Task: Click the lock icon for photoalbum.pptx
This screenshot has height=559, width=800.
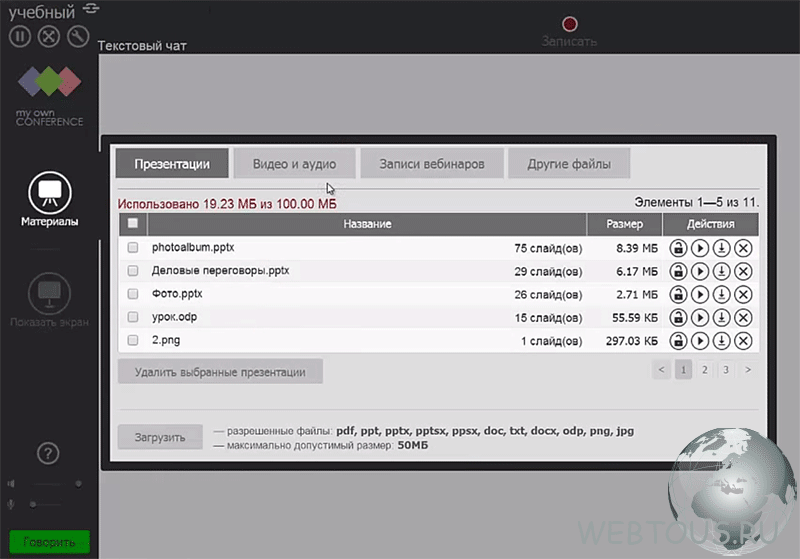Action: (678, 248)
